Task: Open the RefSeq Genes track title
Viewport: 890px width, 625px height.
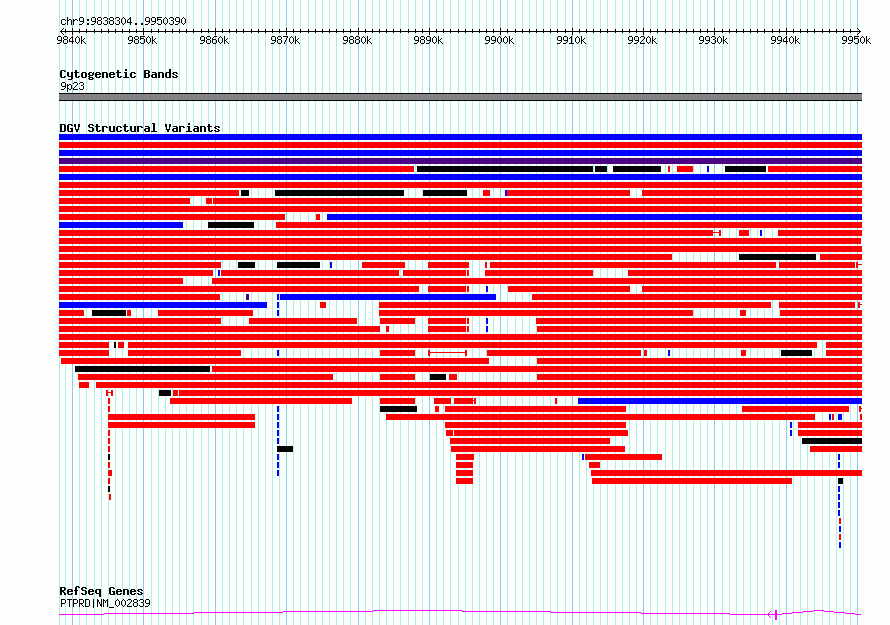Action: point(101,591)
